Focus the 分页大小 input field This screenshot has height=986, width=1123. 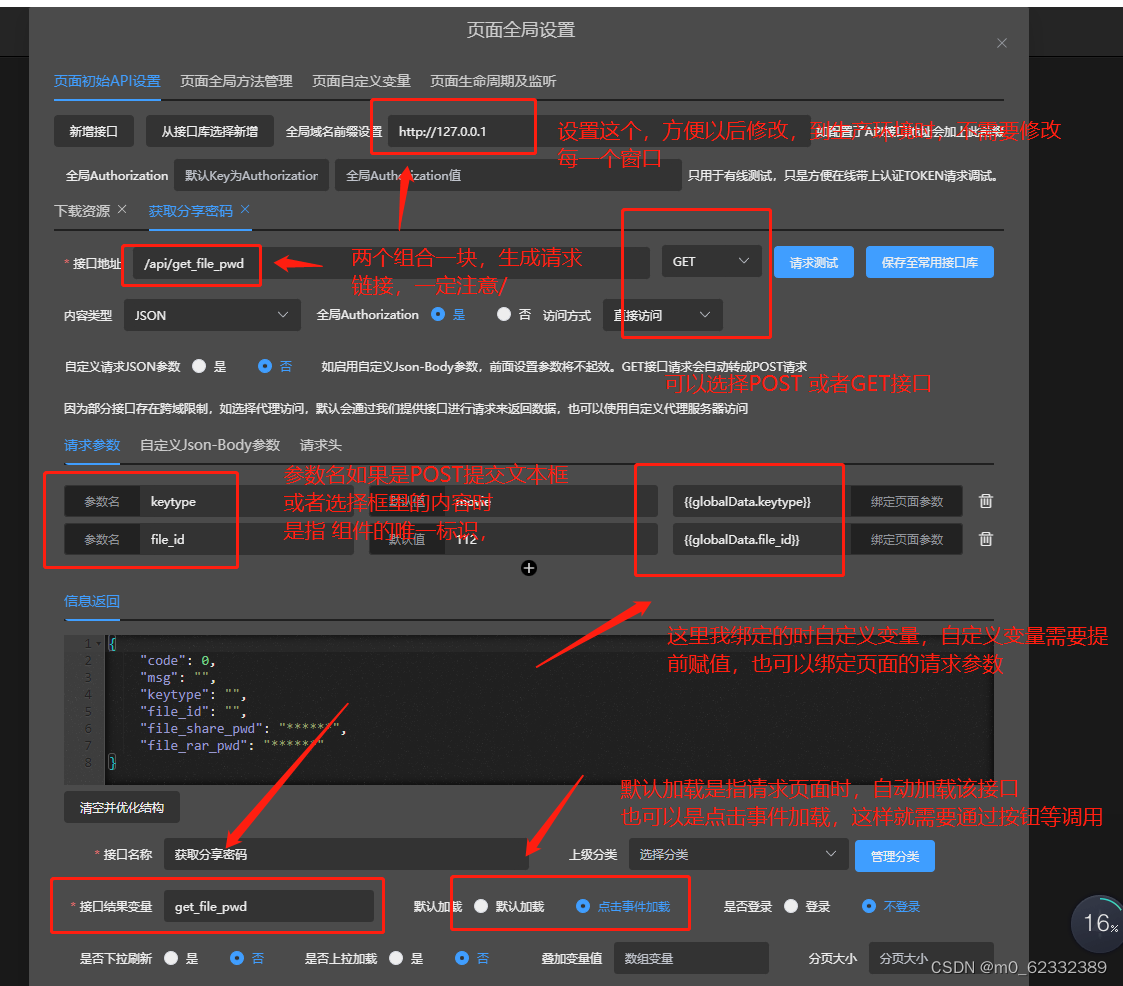(x=931, y=958)
